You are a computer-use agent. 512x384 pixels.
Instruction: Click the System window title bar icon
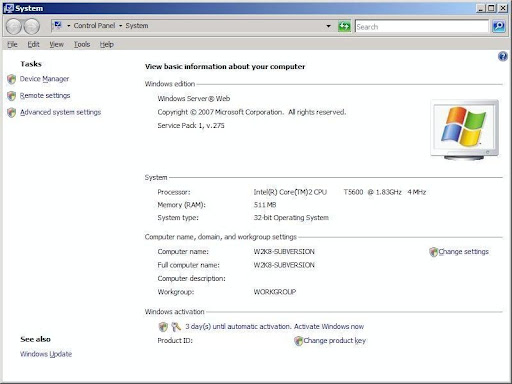click(x=8, y=8)
